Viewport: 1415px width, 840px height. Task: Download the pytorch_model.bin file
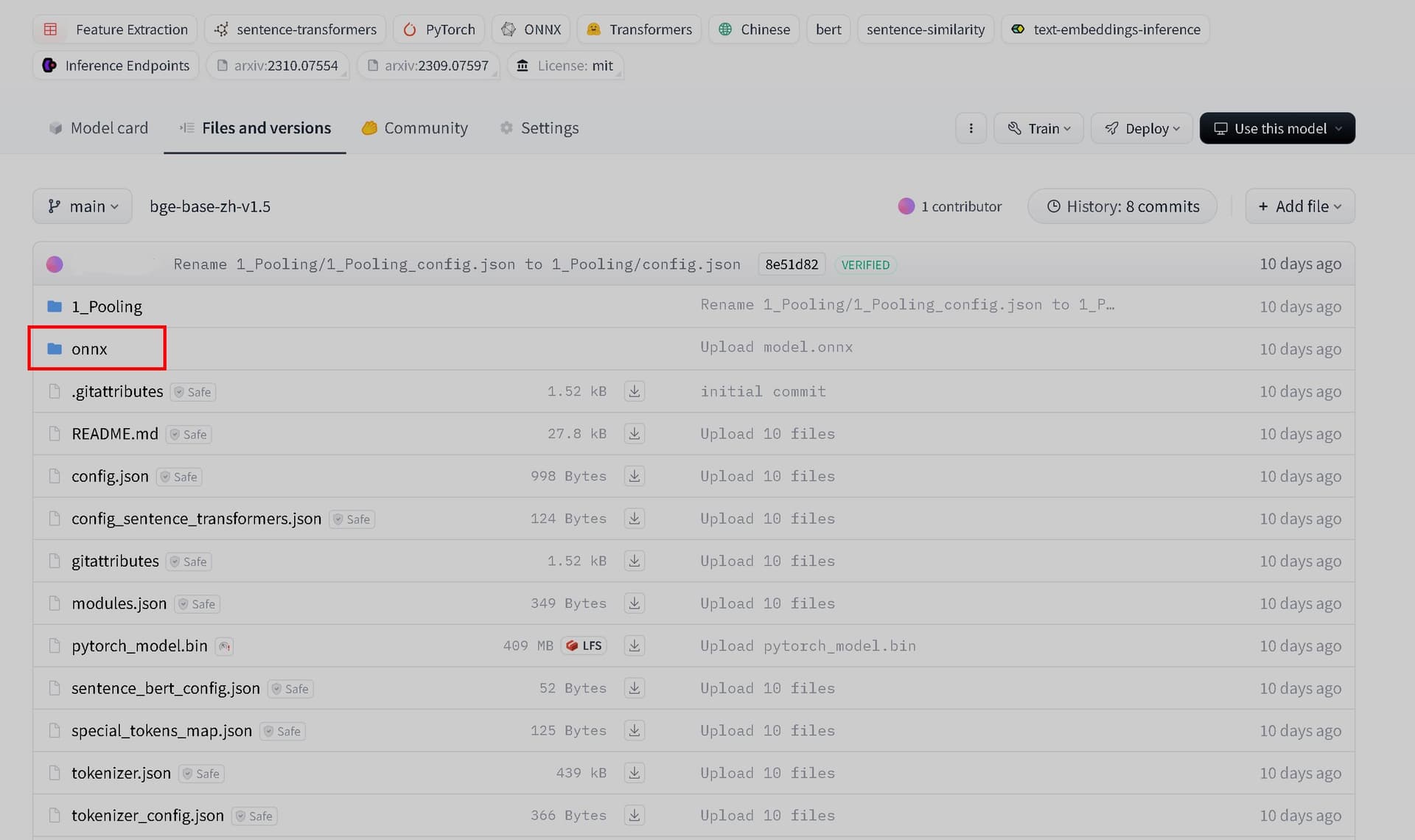tap(634, 645)
